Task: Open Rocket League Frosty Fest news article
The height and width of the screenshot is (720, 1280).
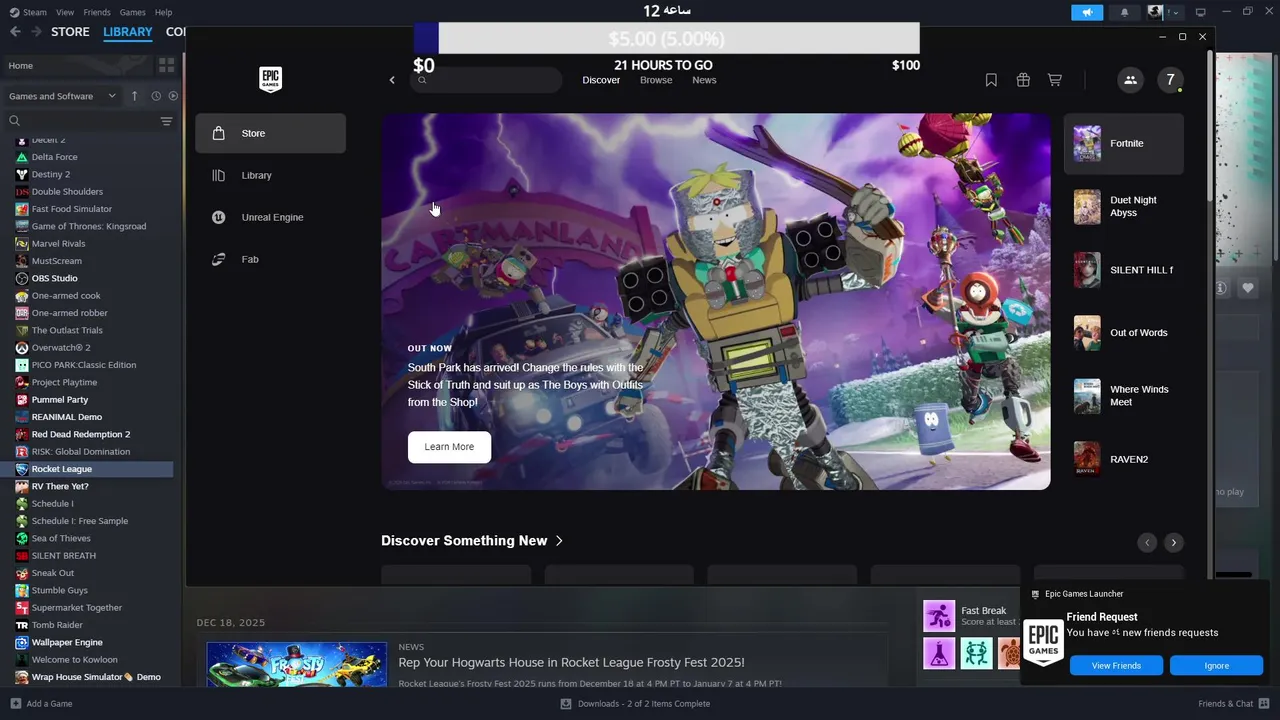Action: click(571, 662)
